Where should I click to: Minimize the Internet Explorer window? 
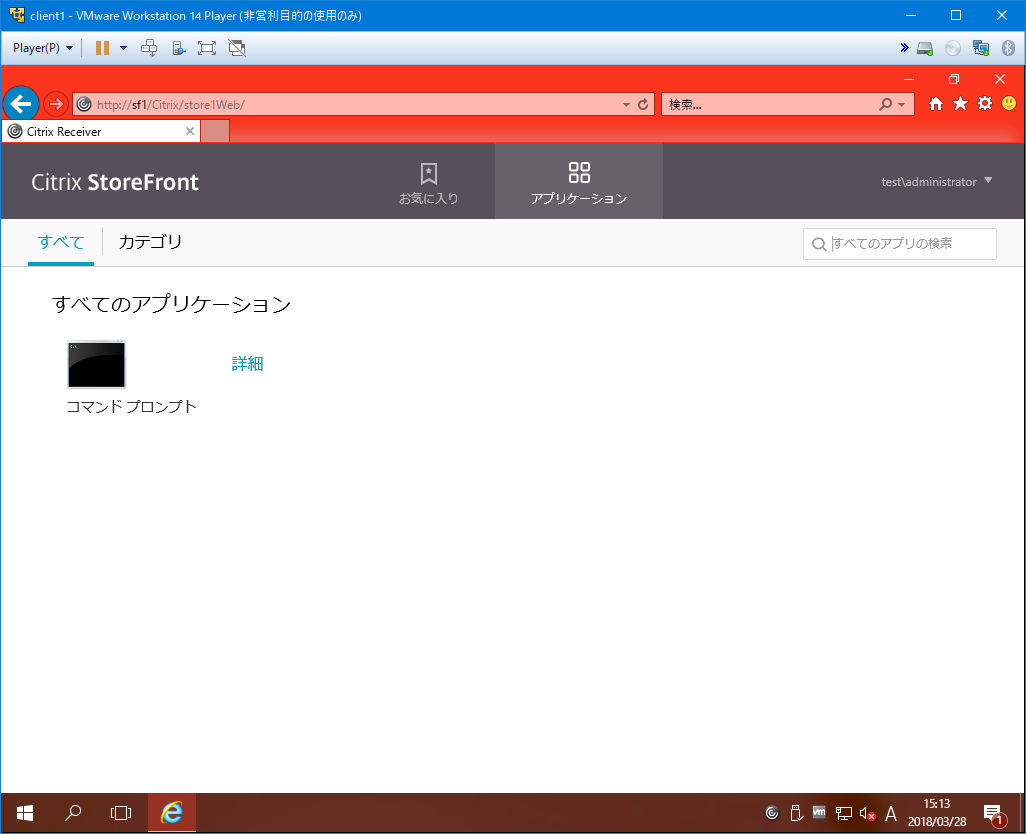tap(908, 79)
